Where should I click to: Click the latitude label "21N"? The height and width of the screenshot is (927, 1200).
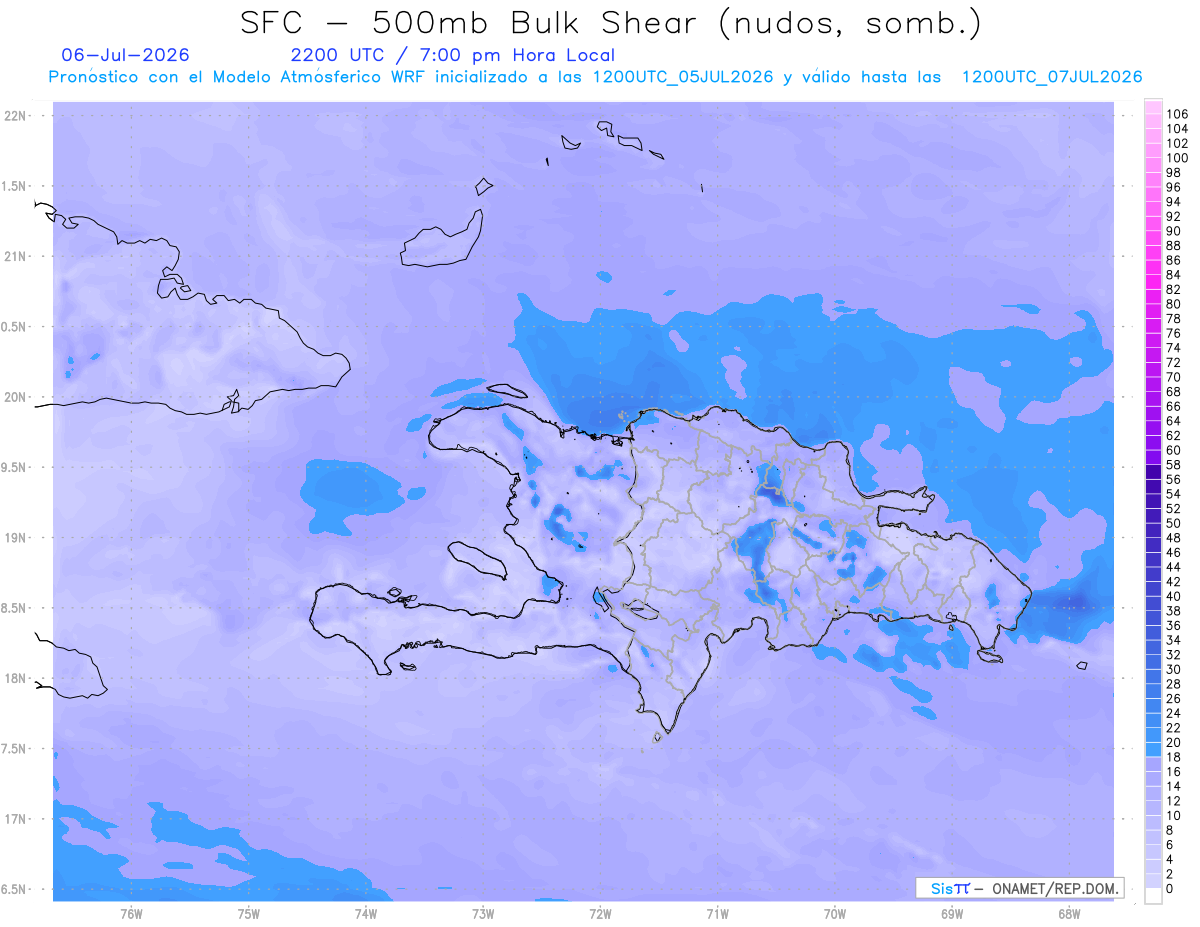click(x=16, y=257)
